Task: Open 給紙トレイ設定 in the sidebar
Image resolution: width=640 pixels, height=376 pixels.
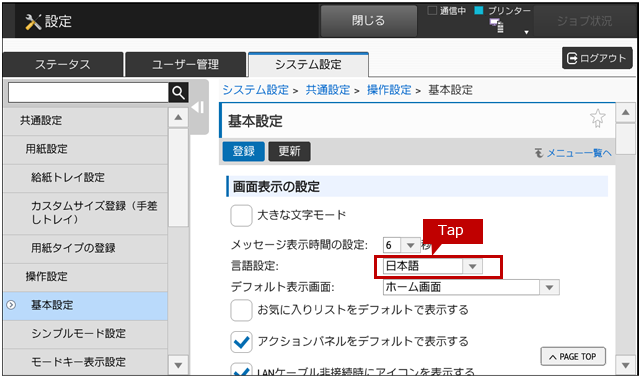Action: click(85, 178)
